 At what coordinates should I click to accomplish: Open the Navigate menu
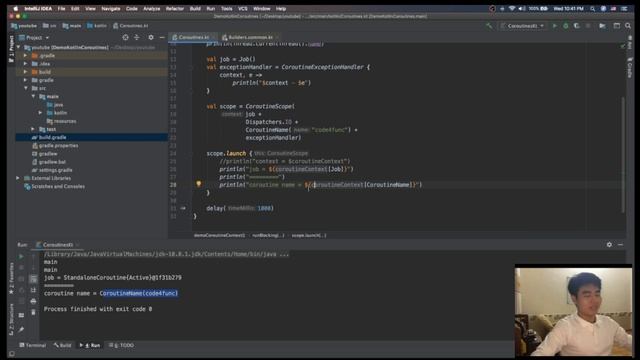coord(111,9)
